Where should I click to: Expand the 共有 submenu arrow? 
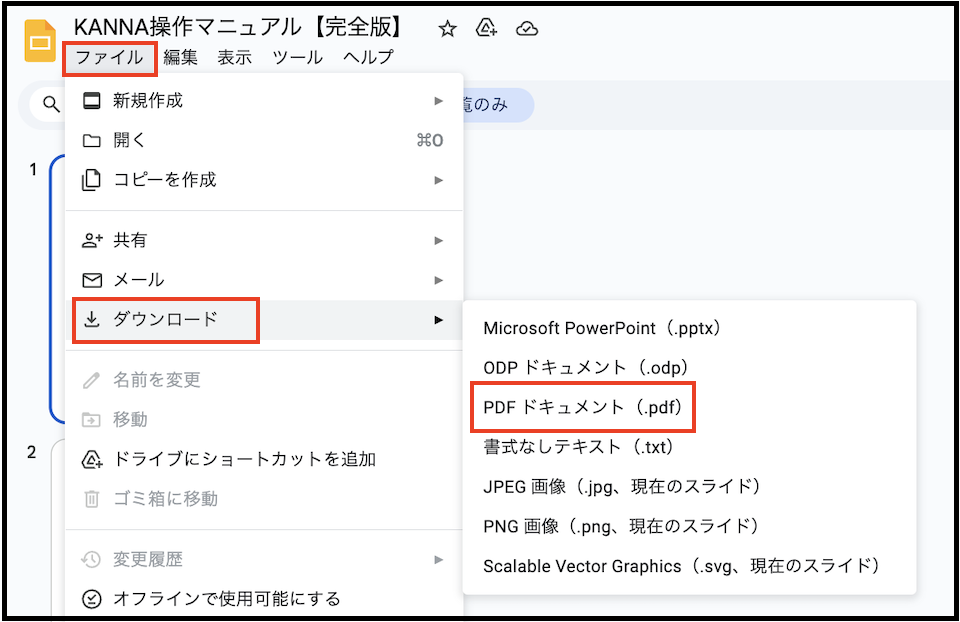pos(438,240)
